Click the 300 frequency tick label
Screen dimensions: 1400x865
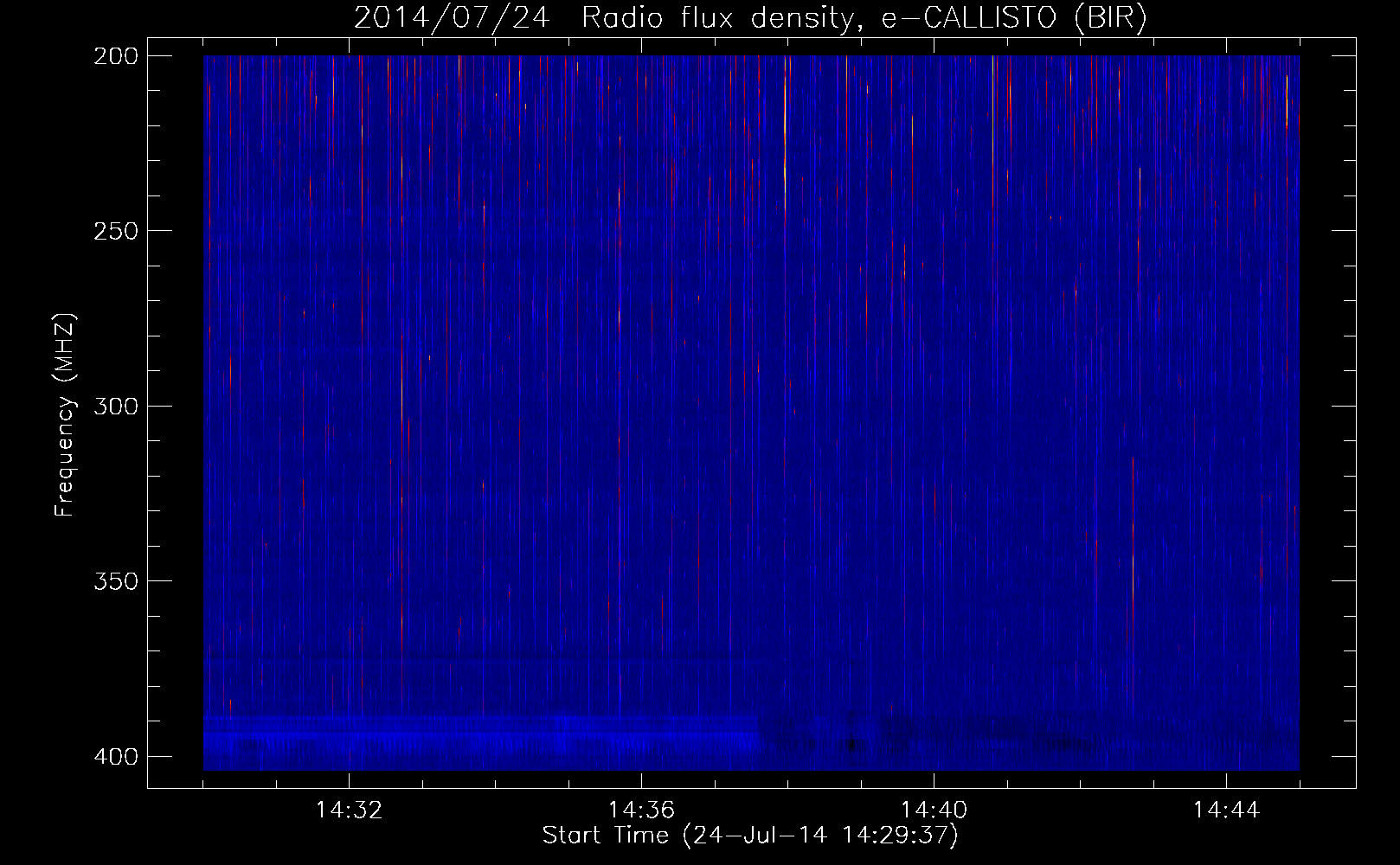115,406
